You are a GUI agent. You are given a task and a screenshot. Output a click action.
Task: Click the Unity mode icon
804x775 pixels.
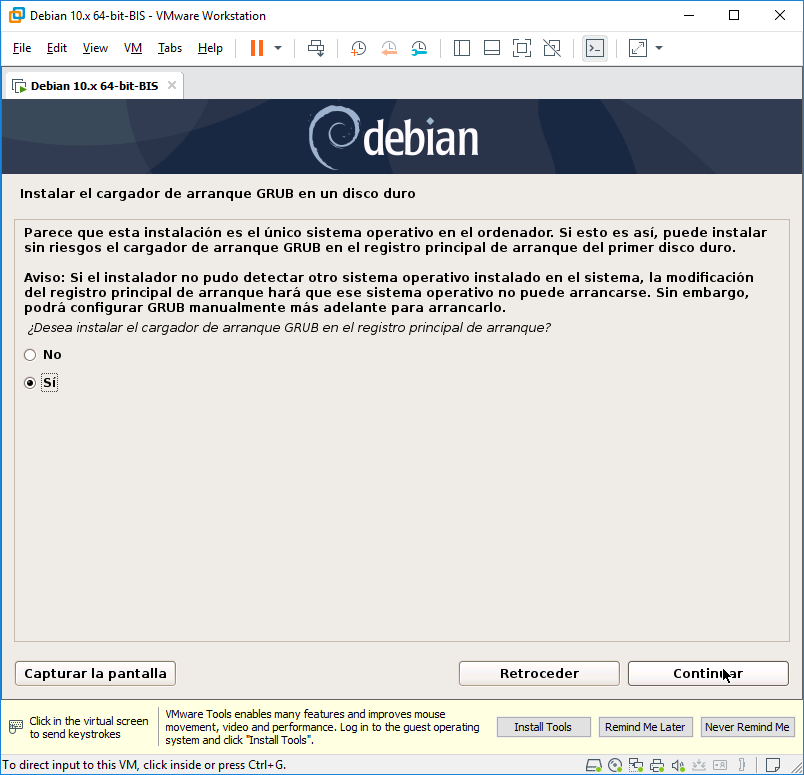[x=552, y=48]
